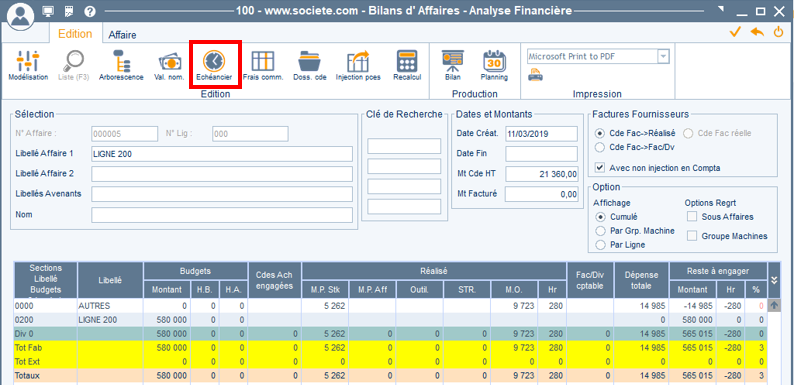Click the Dépense totale column header
This screenshot has height=385, width=794.
[x=641, y=280]
